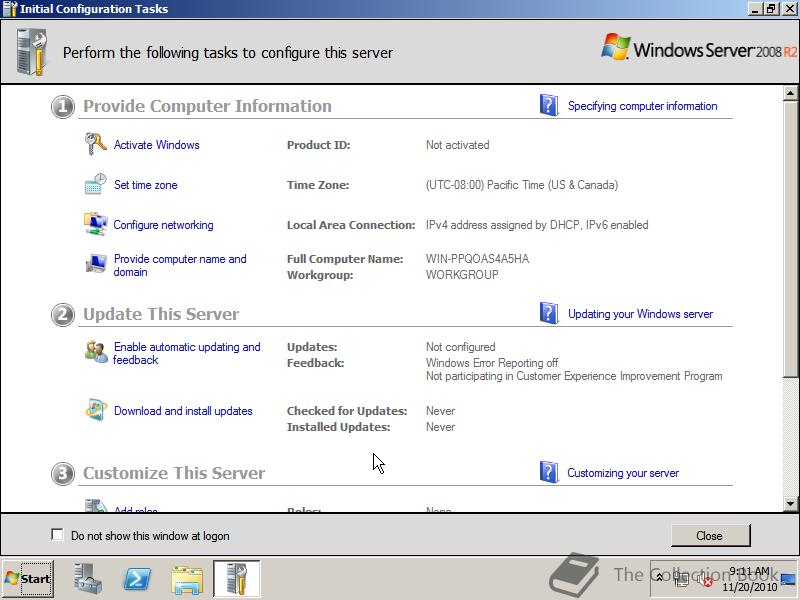Open Updating your Windows server help link
This screenshot has height=600, width=800.
640,314
